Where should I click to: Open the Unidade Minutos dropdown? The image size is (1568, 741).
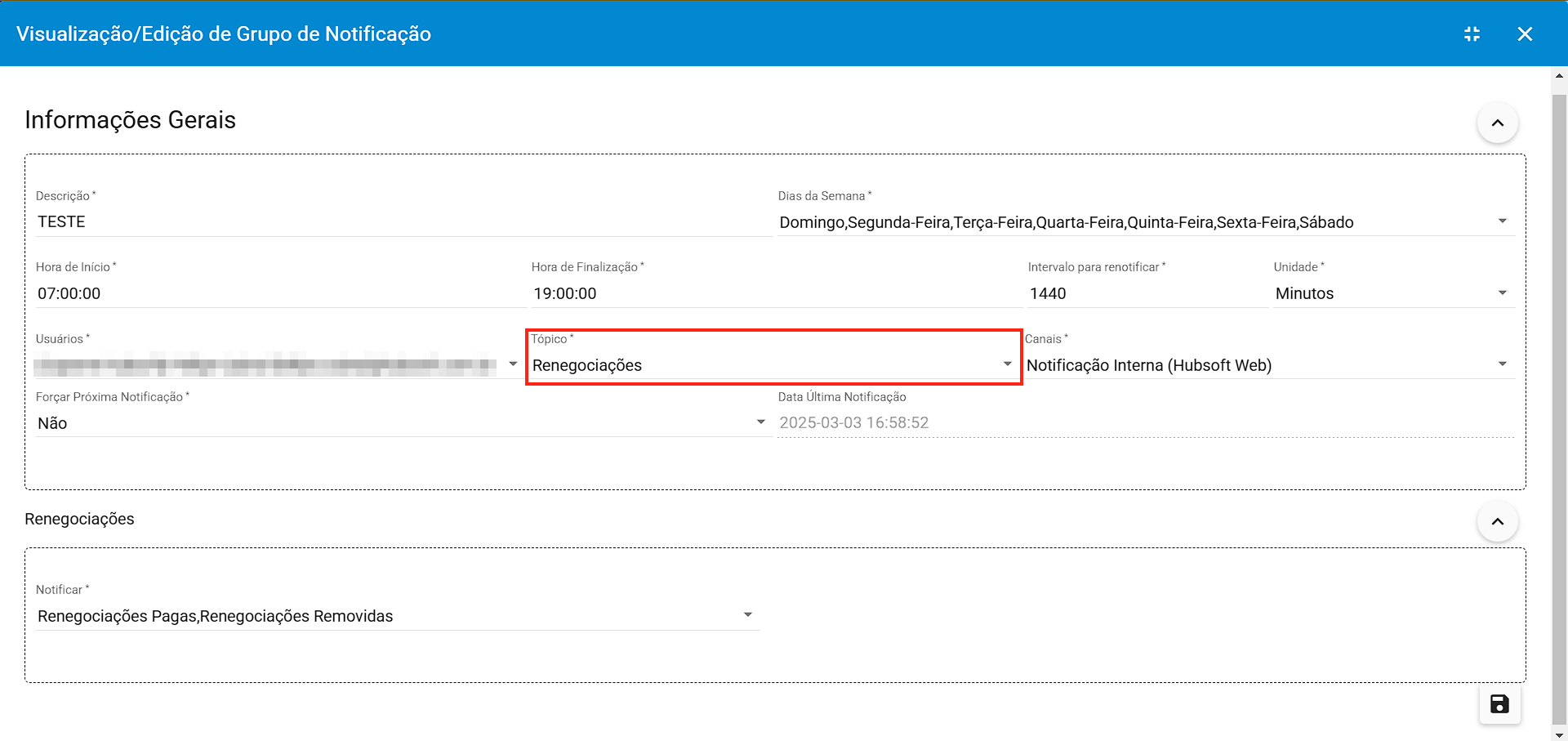[1394, 293]
